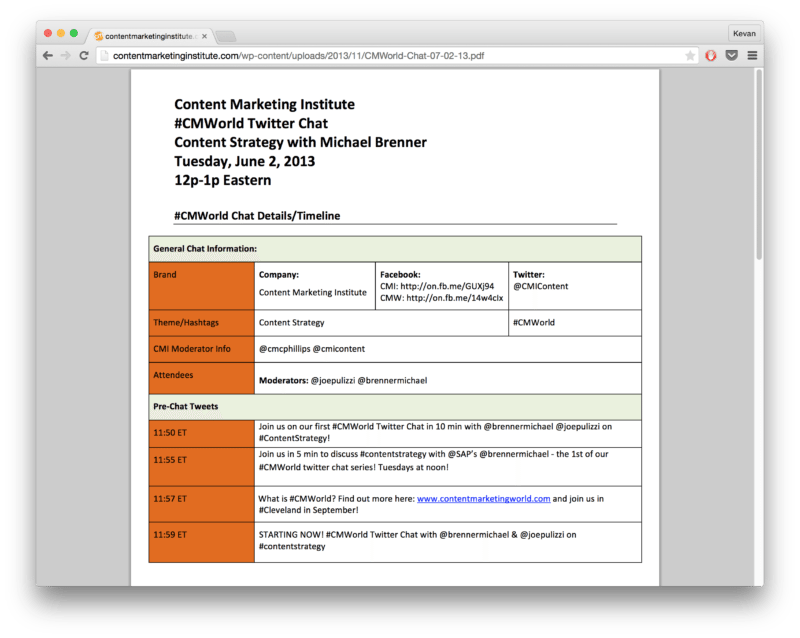Screen dimensions: 800x638
Task: Go back to the previous page
Action: click(48, 56)
